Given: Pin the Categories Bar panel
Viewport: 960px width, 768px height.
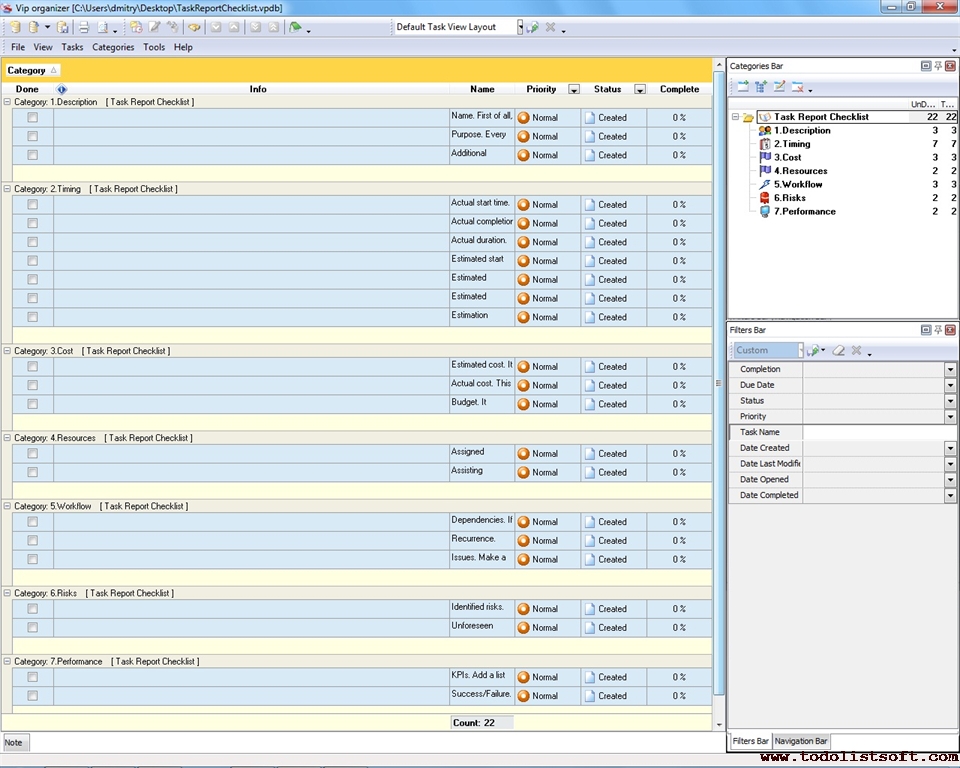Looking at the screenshot, I should tap(938, 66).
